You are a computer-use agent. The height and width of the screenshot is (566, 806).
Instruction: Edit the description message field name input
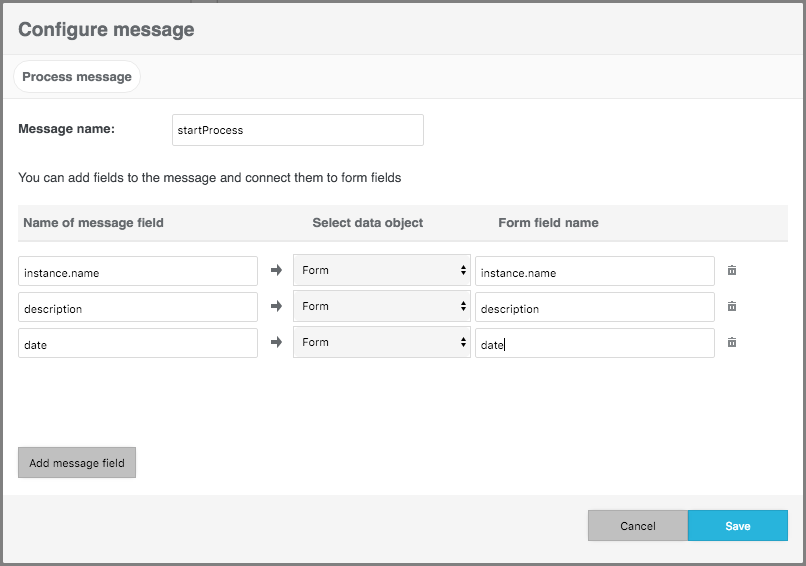point(138,308)
